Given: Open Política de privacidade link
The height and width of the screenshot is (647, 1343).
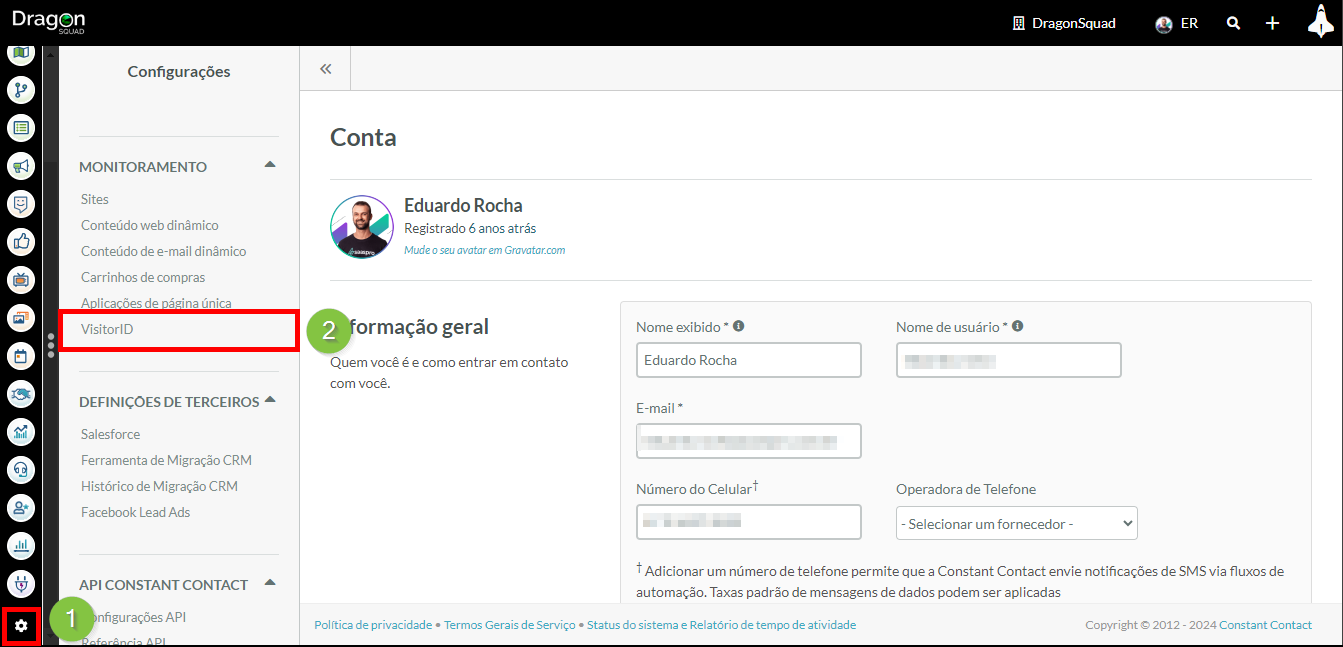Looking at the screenshot, I should pos(373,625).
